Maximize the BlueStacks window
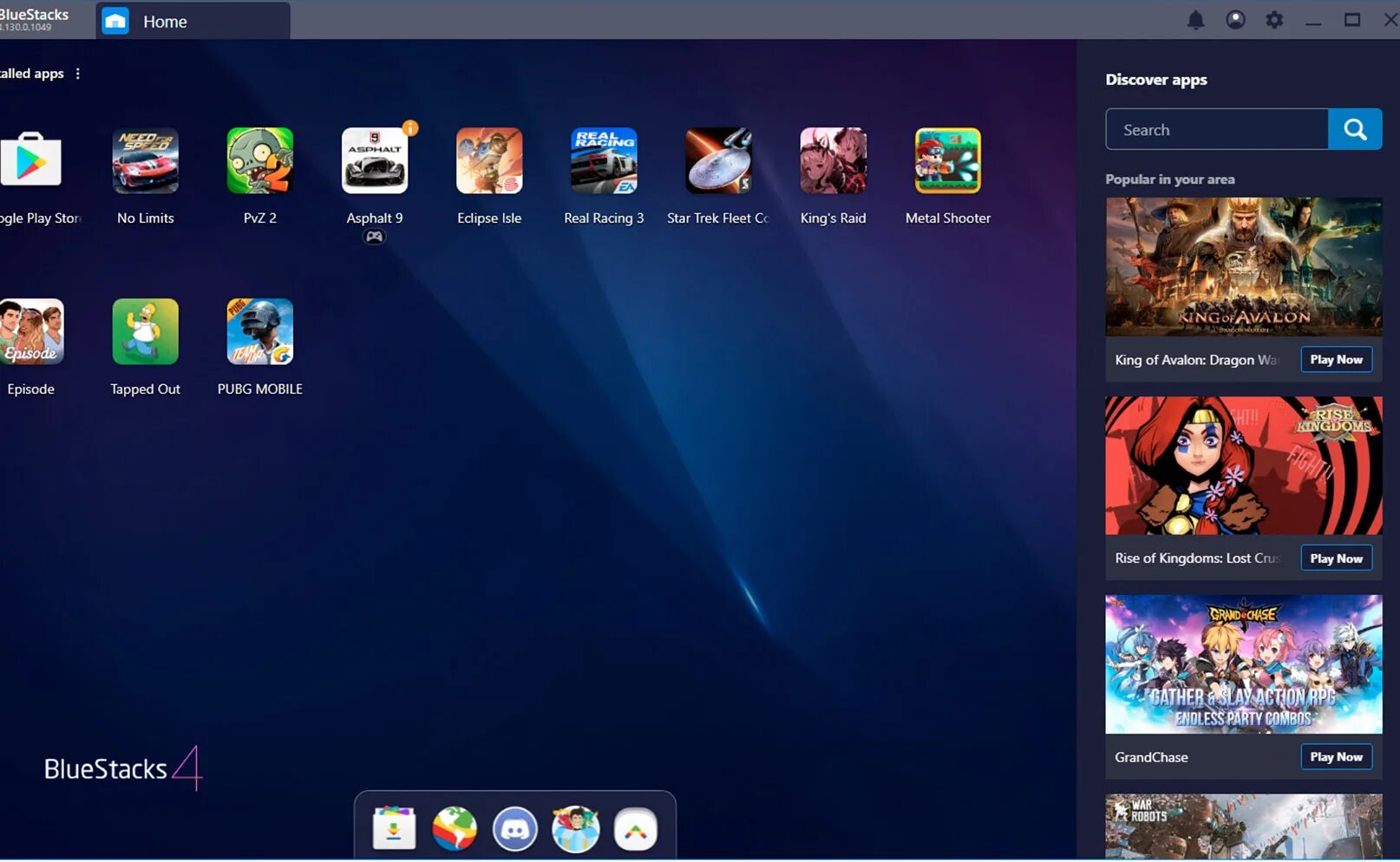 [x=1352, y=20]
